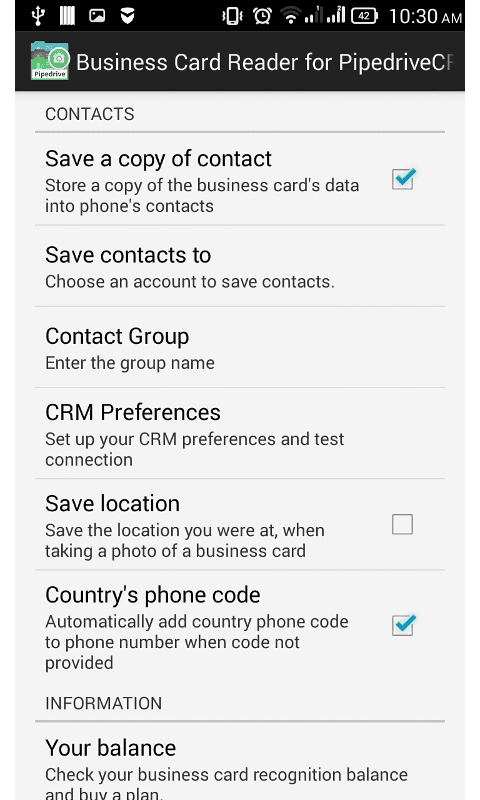Tap the barcode notification icon
The width and height of the screenshot is (480, 800).
coord(67,16)
